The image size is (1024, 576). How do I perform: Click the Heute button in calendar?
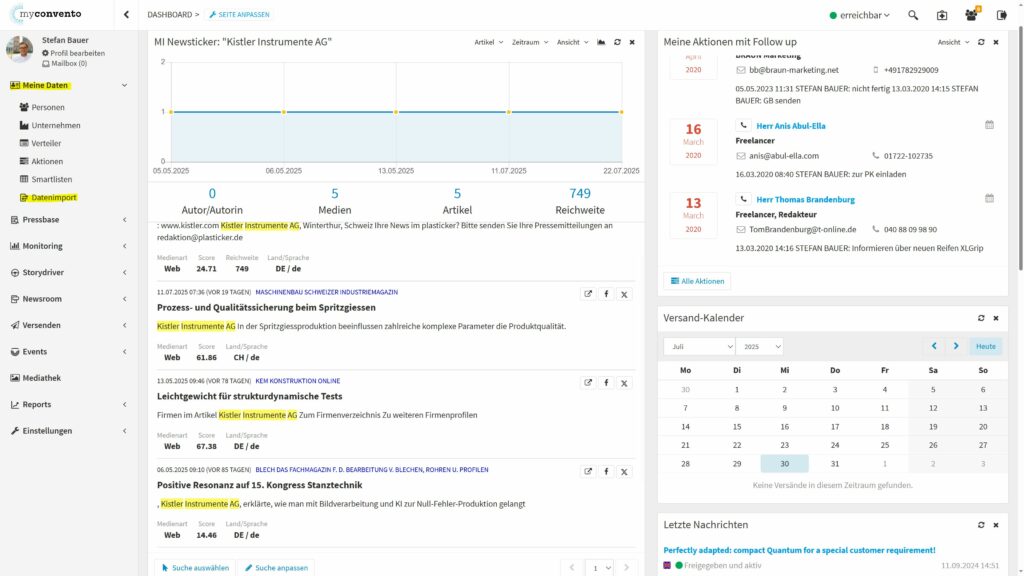coord(985,346)
